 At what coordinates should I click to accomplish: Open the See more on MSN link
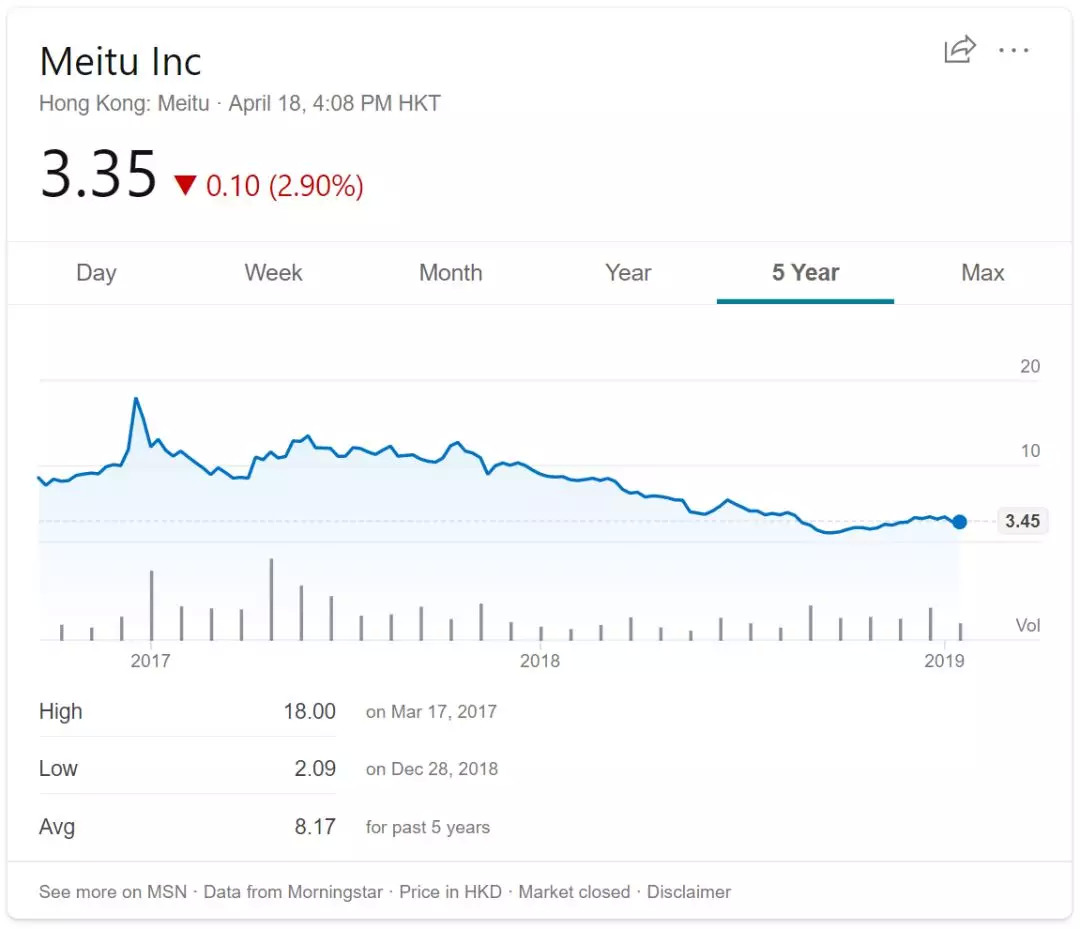[113, 891]
